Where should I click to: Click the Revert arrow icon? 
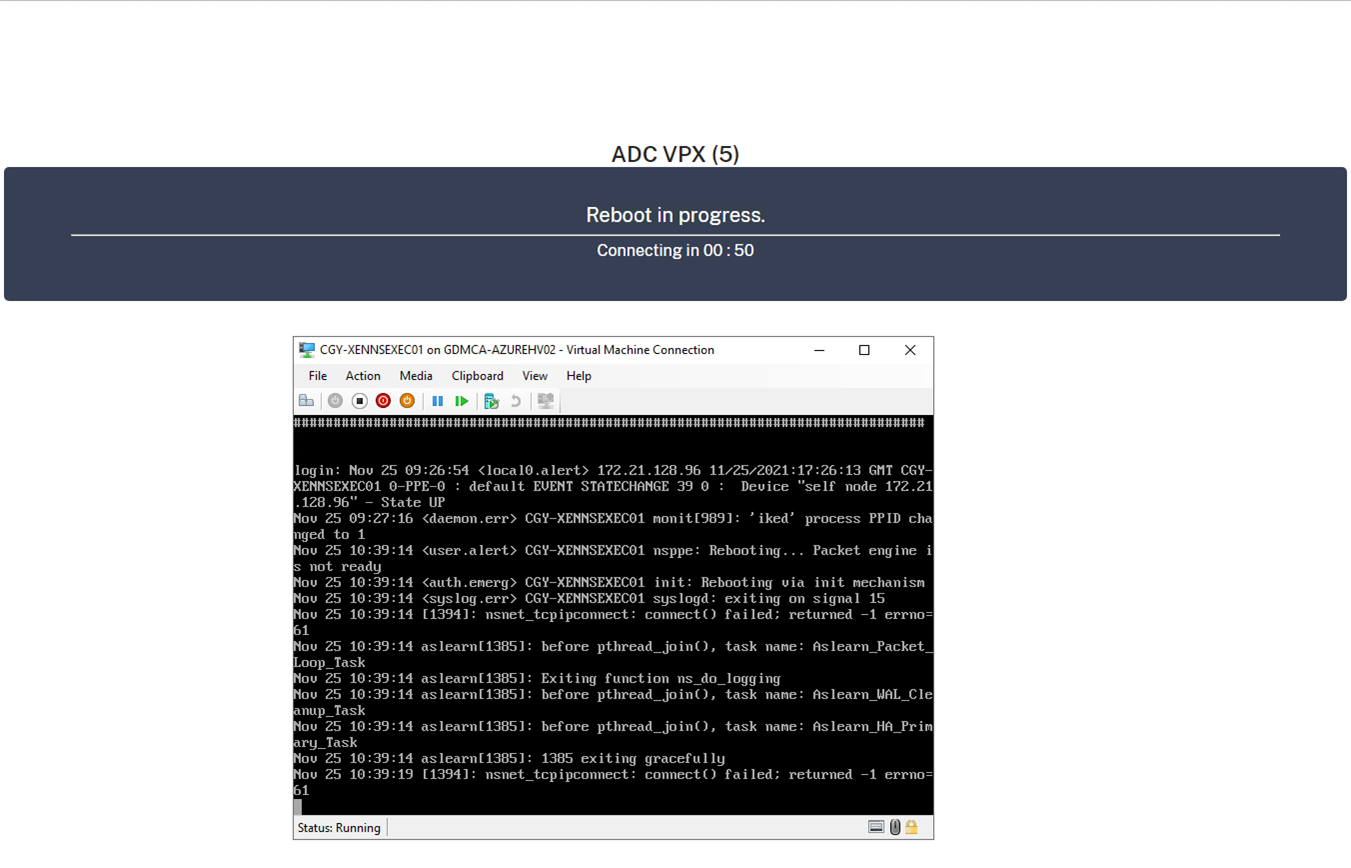[515, 401]
